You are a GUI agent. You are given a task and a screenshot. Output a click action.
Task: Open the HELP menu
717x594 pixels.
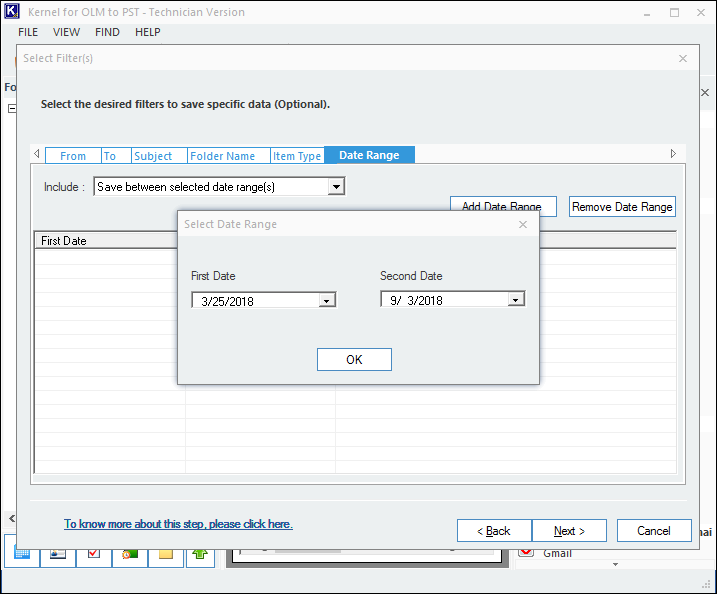[x=148, y=32]
